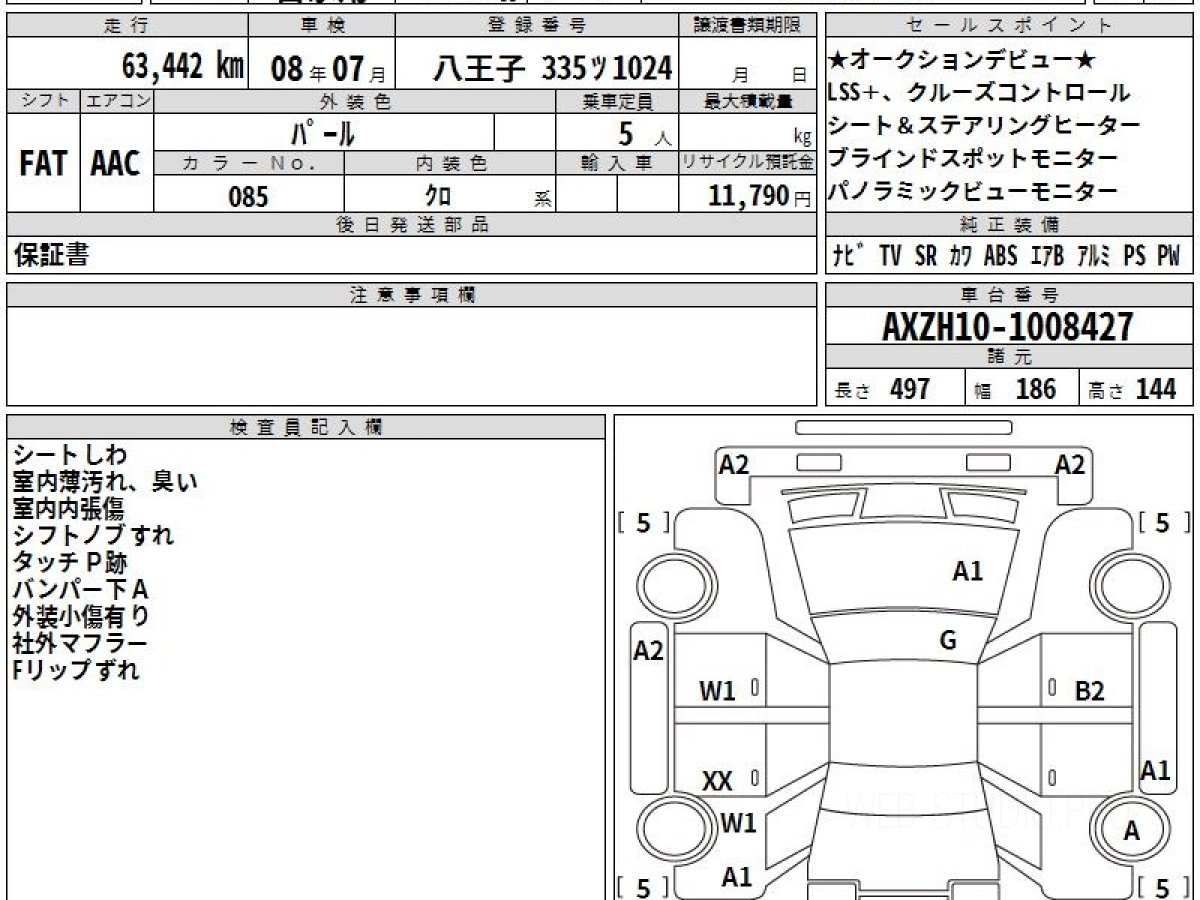Click the 車台番号 header
Screen dimensions: 1200x900
1009,295
